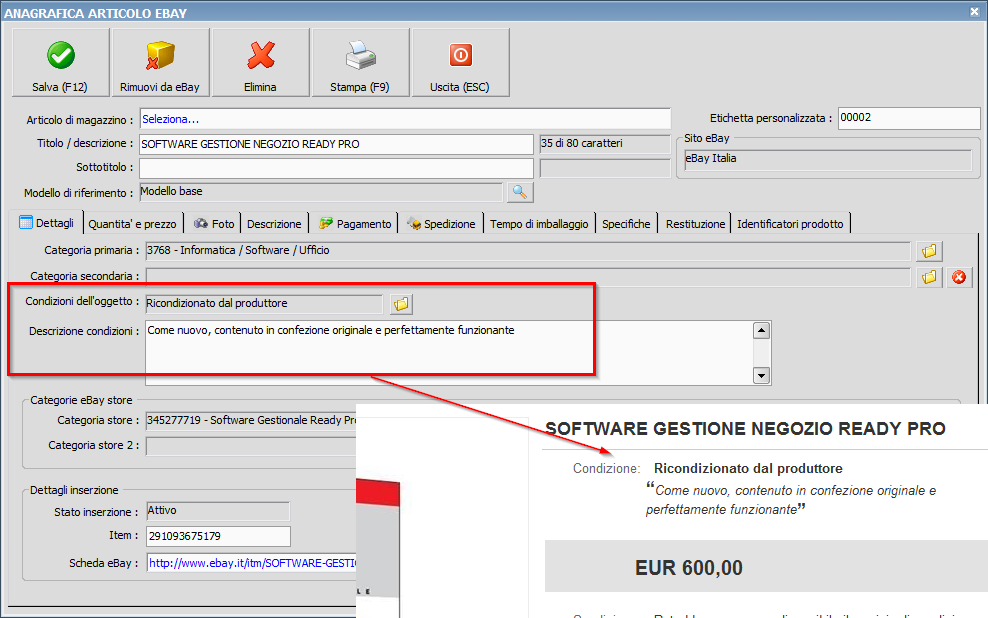The image size is (988, 618).
Task: Click Condizioni dell'oggetto field Ricondizionato dal produttore
Action: click(264, 304)
